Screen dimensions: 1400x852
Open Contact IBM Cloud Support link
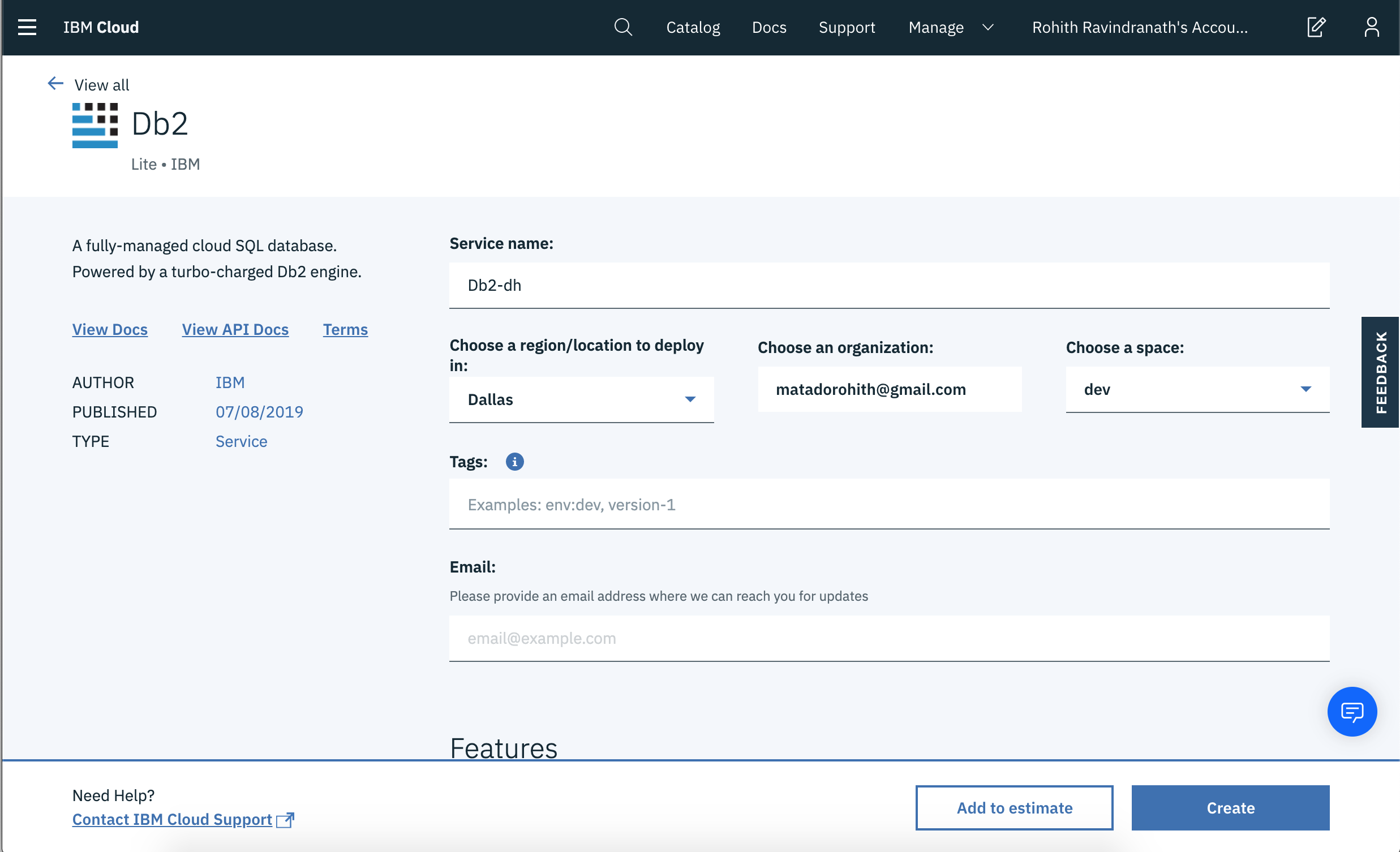pyautogui.click(x=172, y=819)
